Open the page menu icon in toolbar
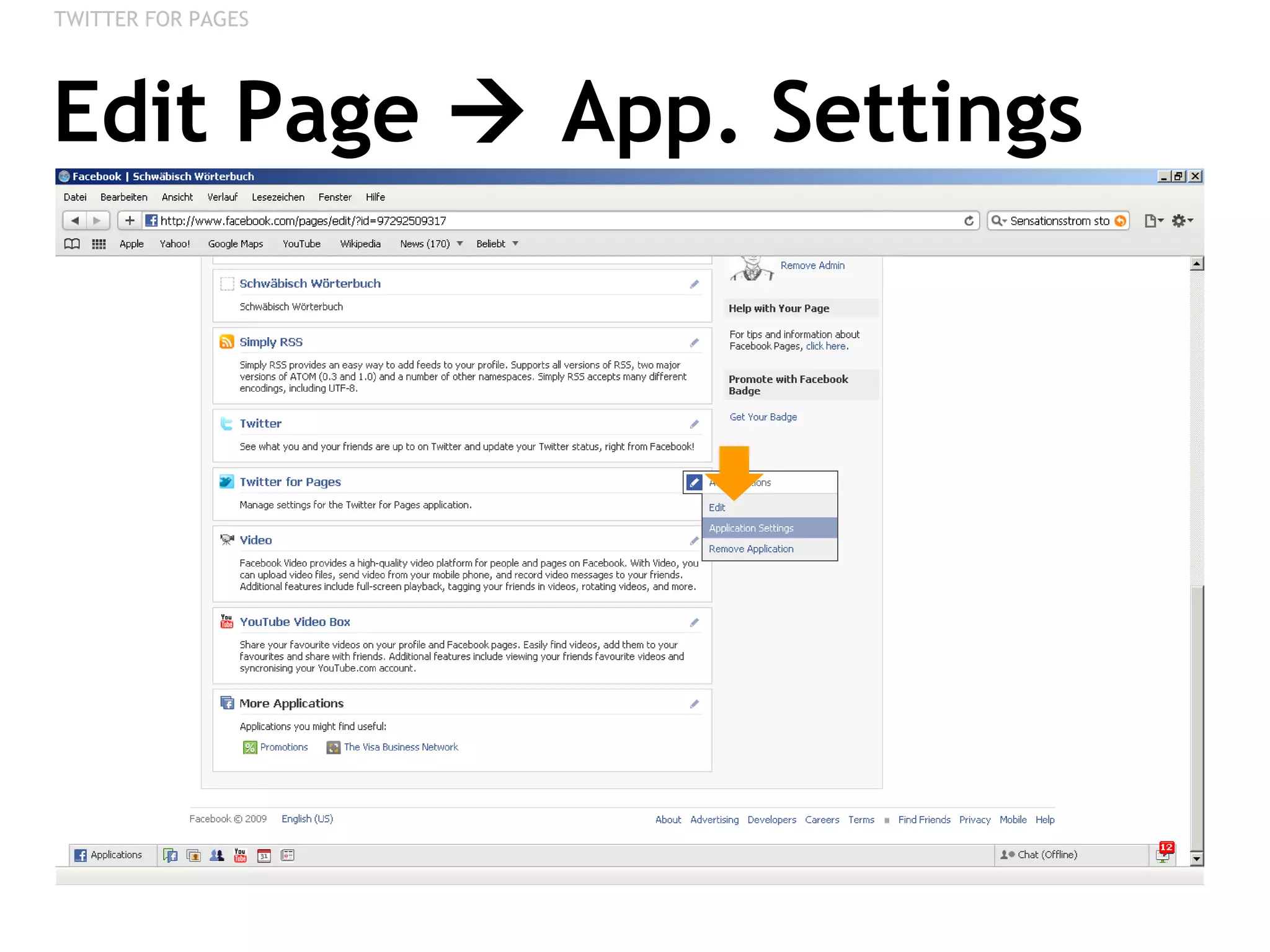The width and height of the screenshot is (1270, 952). [x=1153, y=221]
